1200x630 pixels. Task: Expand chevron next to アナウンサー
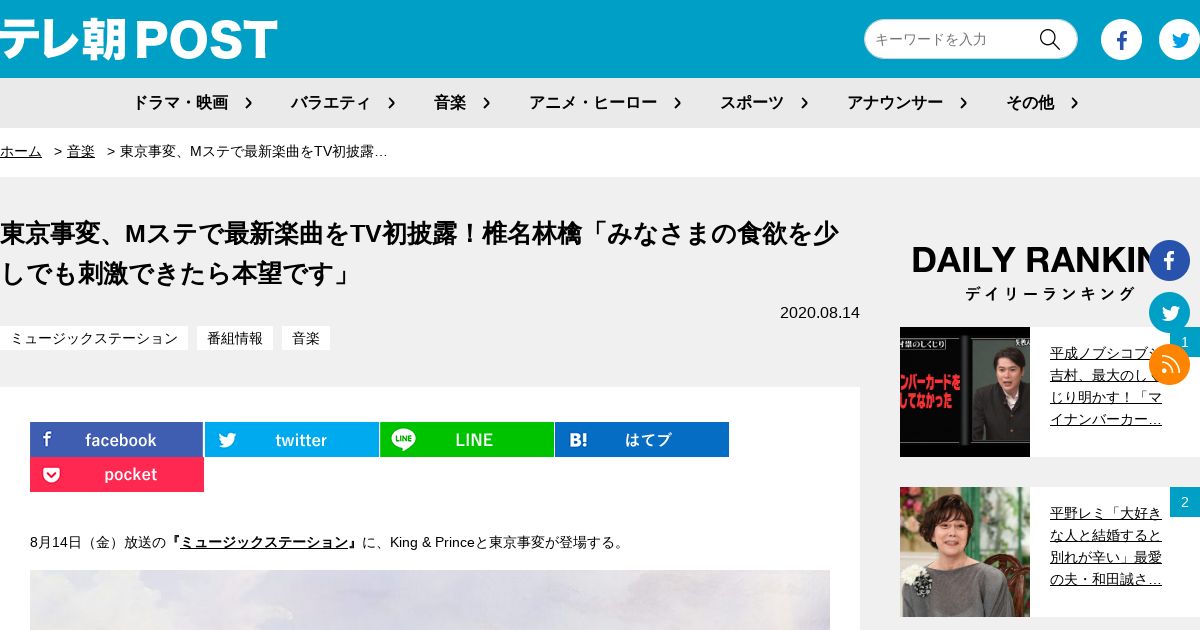[x=963, y=102]
